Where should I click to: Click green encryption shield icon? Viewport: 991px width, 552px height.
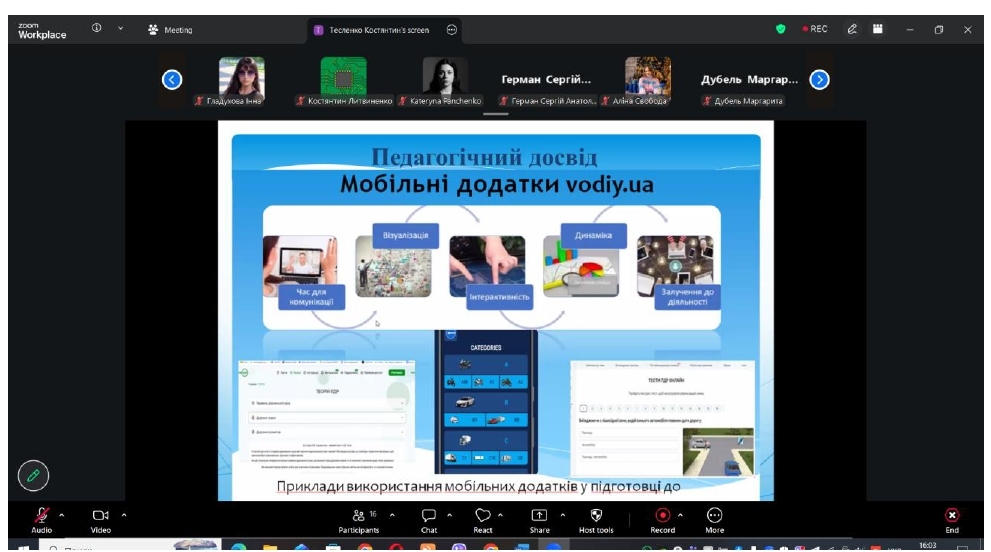781,29
